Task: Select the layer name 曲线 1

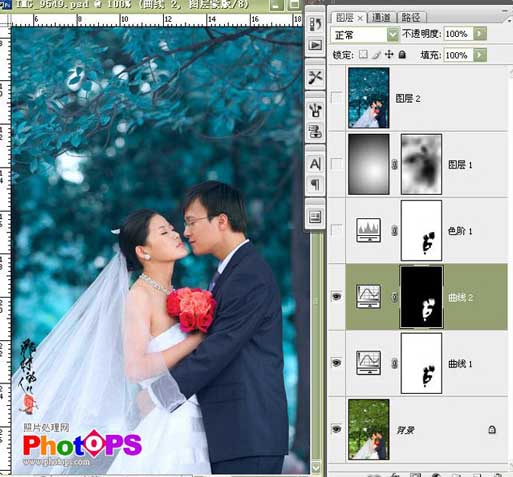Action: click(460, 363)
